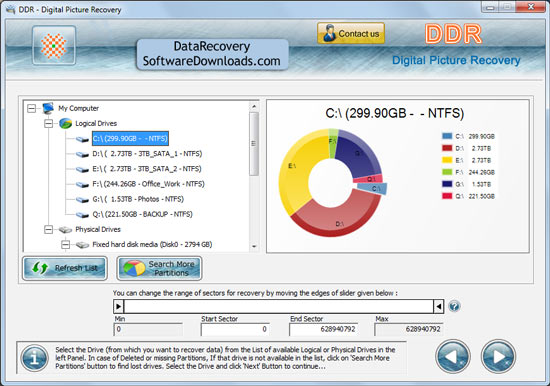
Task: Click the navy G:\ legend swatch
Action: [x=447, y=184]
